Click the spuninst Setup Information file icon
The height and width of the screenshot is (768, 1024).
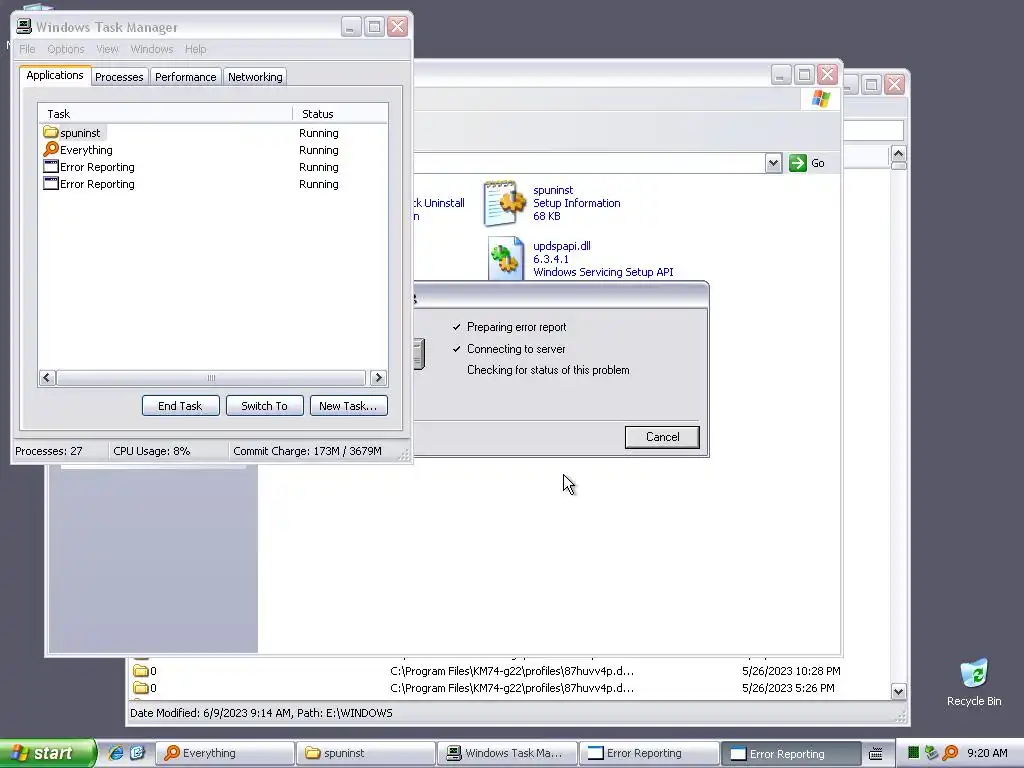coord(504,203)
